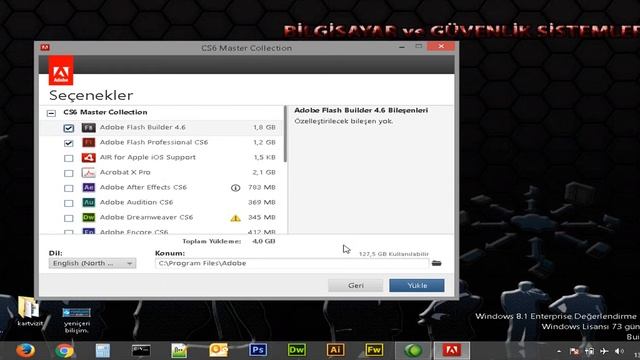Check the Adobe Flash Builder 4.6 checkbox
The image size is (640, 360).
tap(69, 128)
